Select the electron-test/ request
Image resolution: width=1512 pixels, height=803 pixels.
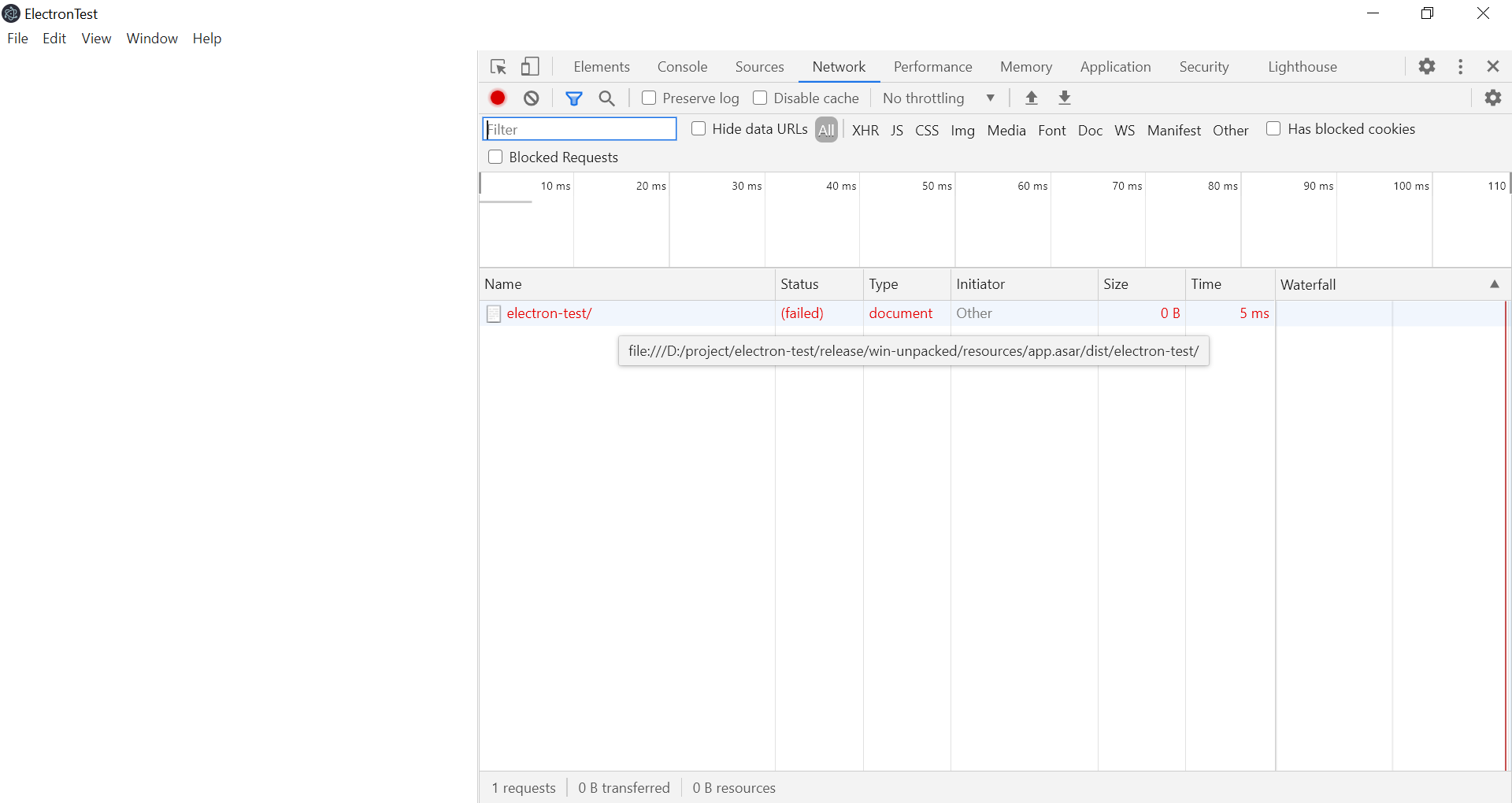(x=549, y=313)
